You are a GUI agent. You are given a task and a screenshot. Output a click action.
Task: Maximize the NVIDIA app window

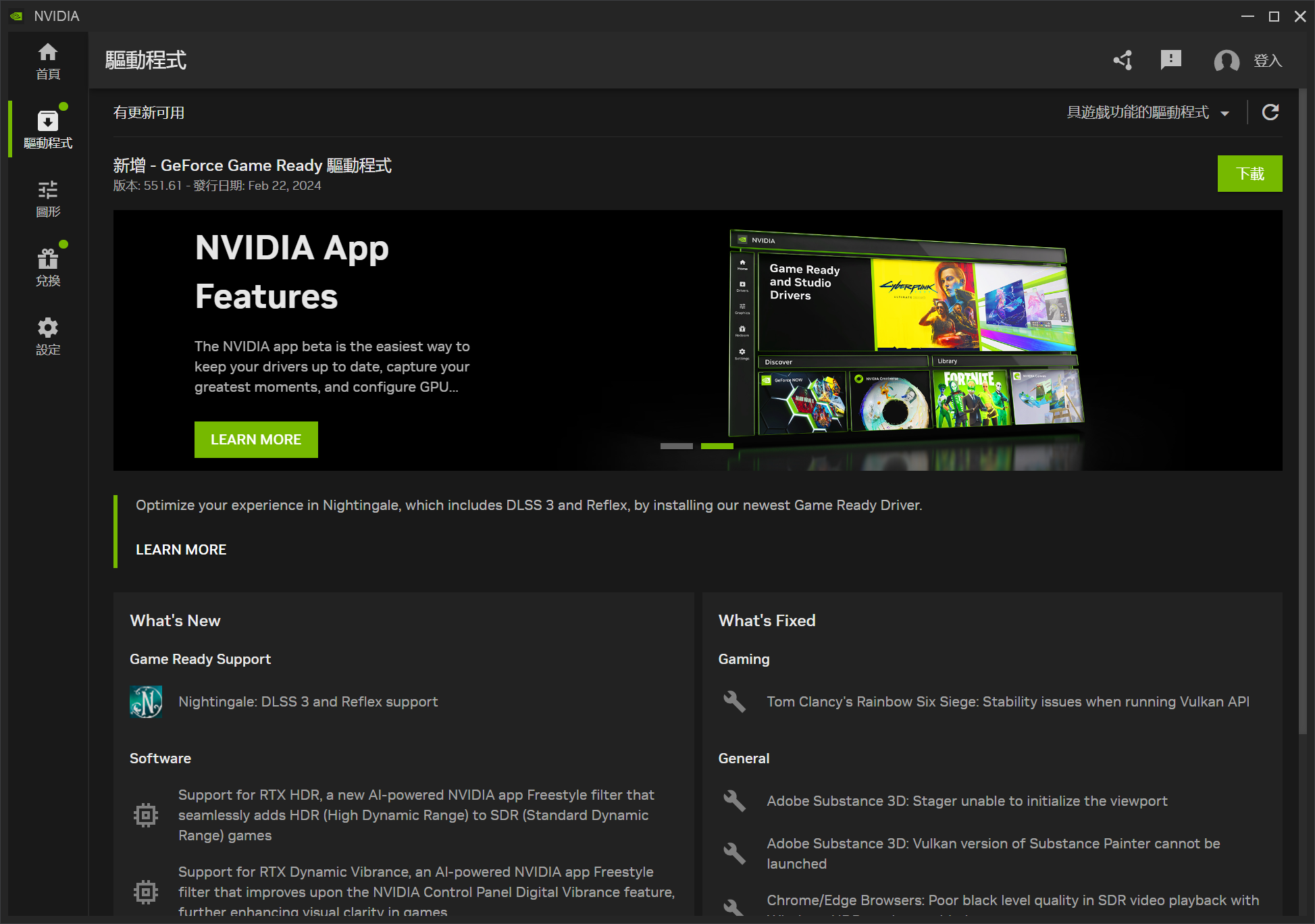click(1274, 16)
